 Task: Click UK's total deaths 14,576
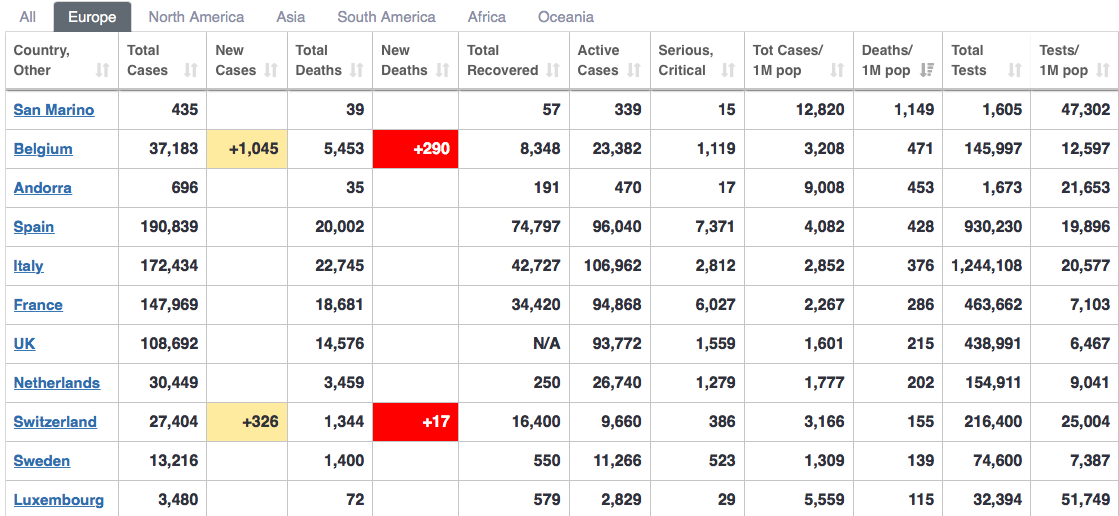[339, 344]
